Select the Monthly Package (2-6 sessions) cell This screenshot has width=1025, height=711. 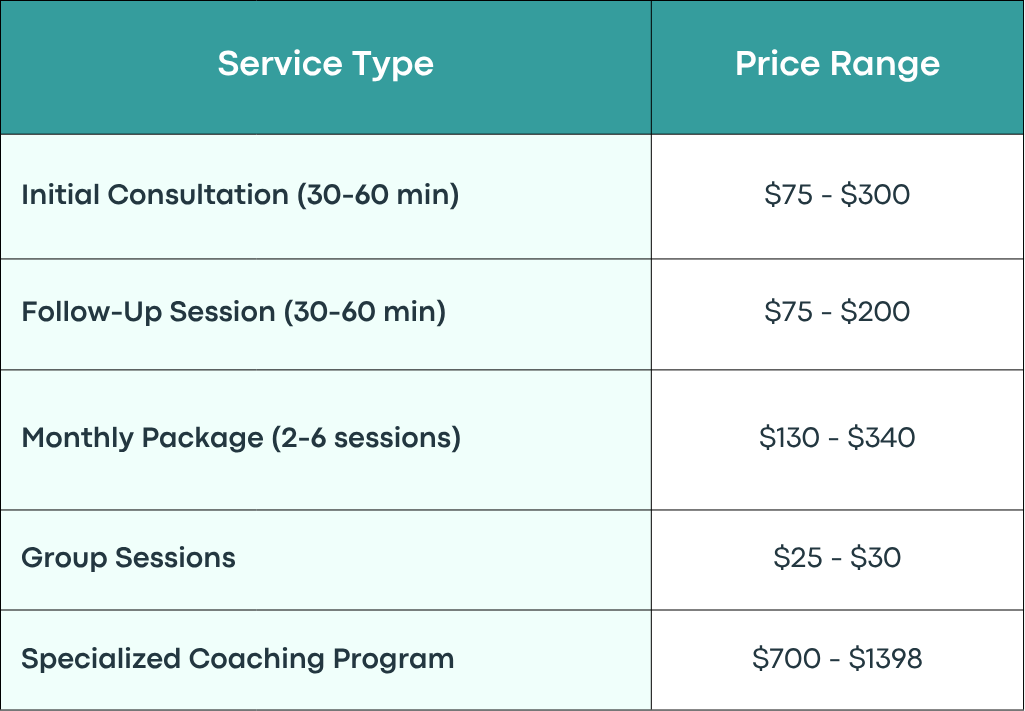click(x=326, y=440)
